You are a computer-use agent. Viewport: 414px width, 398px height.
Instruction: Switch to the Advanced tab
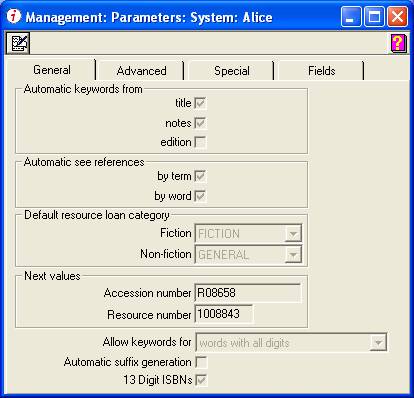(x=141, y=71)
